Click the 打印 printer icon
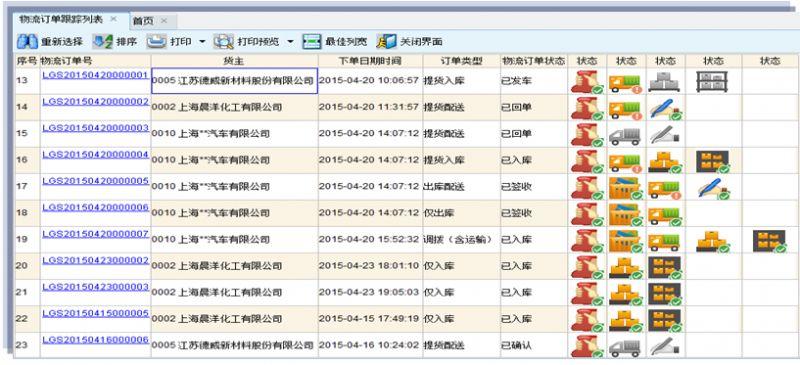Image resolution: width=800 pixels, height=365 pixels. coord(157,42)
